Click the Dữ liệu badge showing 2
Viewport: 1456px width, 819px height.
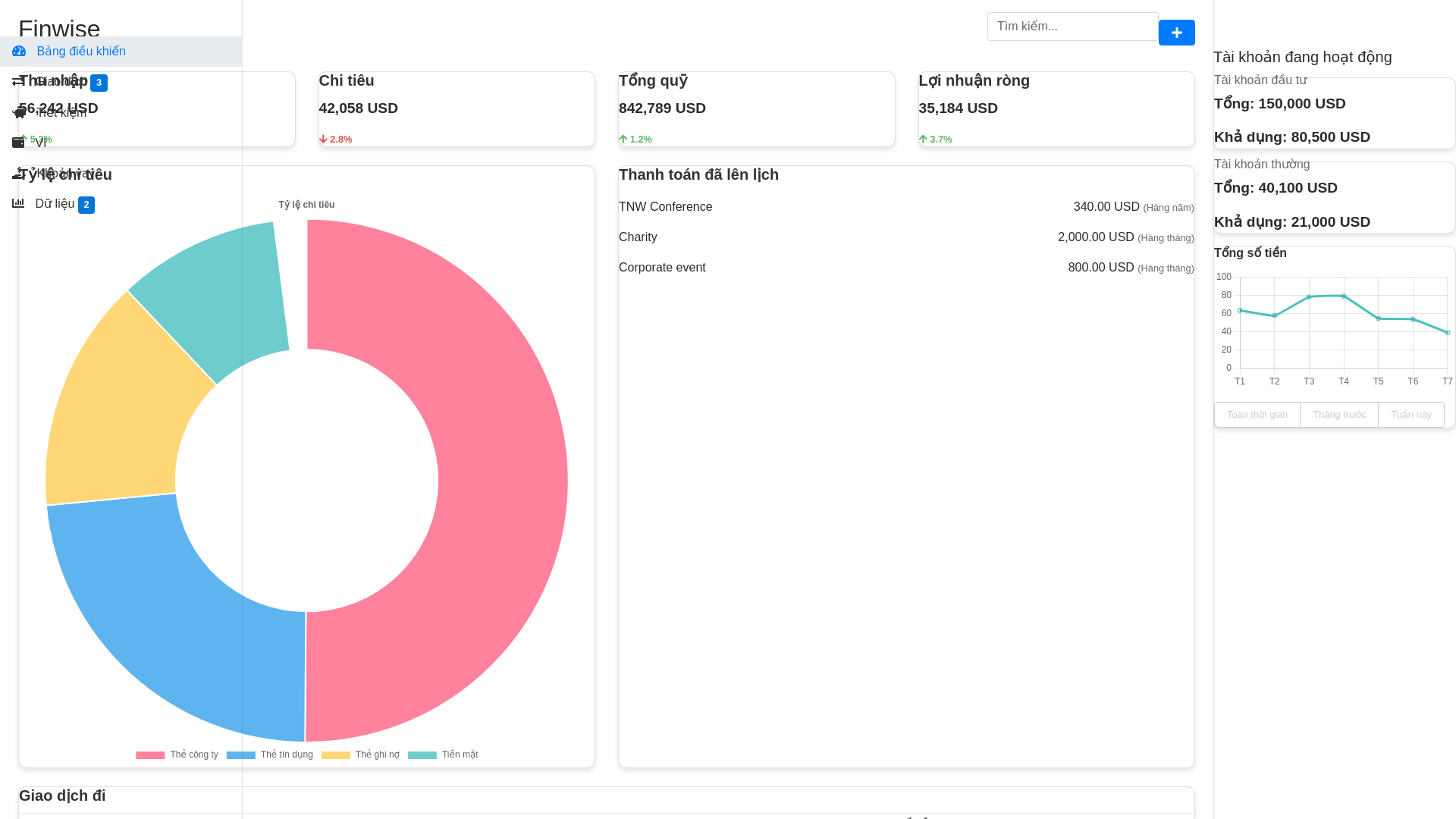[x=86, y=205]
